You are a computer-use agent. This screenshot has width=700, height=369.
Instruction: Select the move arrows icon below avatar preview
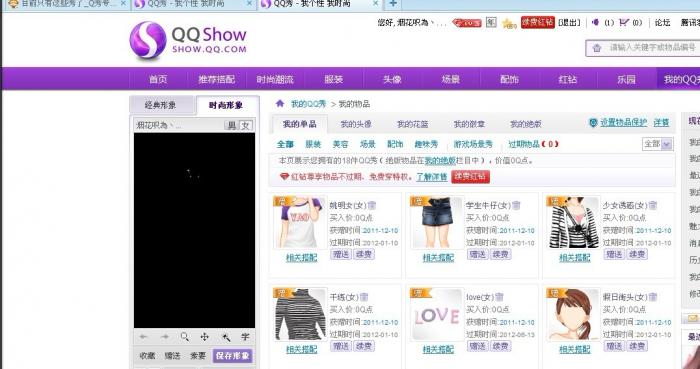click(204, 337)
